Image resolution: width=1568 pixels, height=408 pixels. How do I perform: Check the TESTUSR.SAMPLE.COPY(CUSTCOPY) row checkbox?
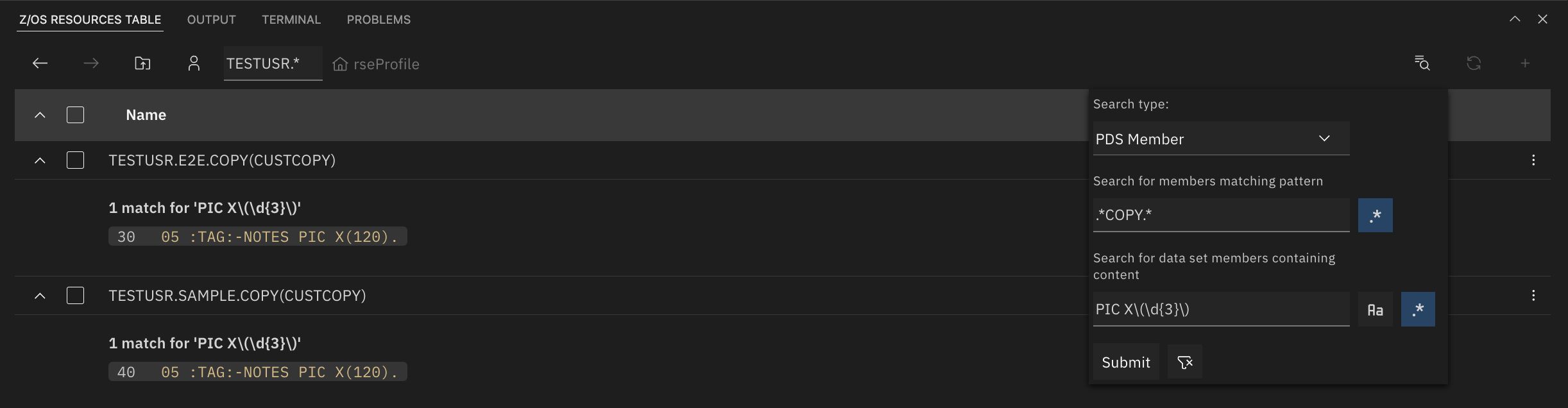[x=76, y=296]
